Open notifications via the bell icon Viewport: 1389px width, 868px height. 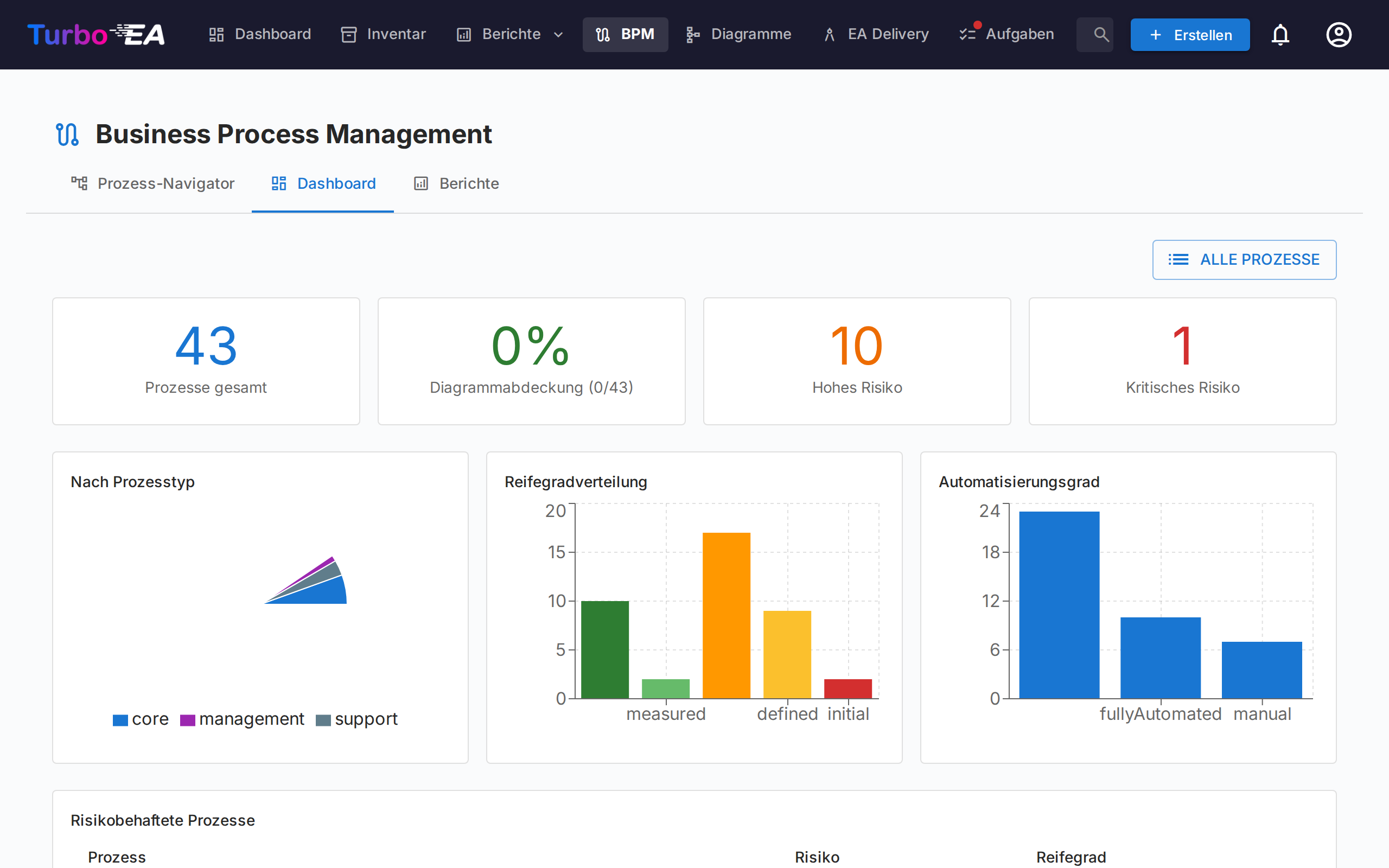click(1280, 34)
